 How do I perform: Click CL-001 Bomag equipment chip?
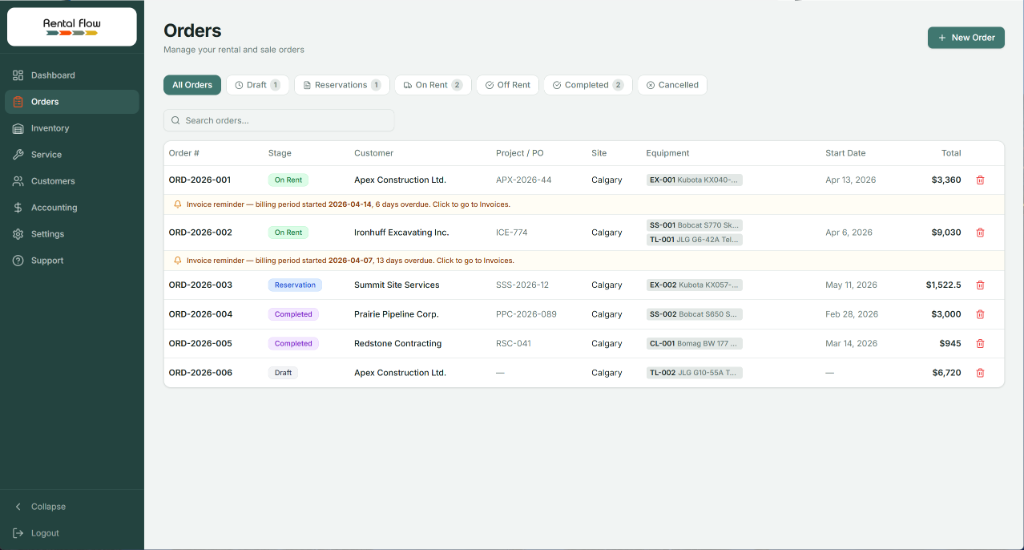(694, 344)
